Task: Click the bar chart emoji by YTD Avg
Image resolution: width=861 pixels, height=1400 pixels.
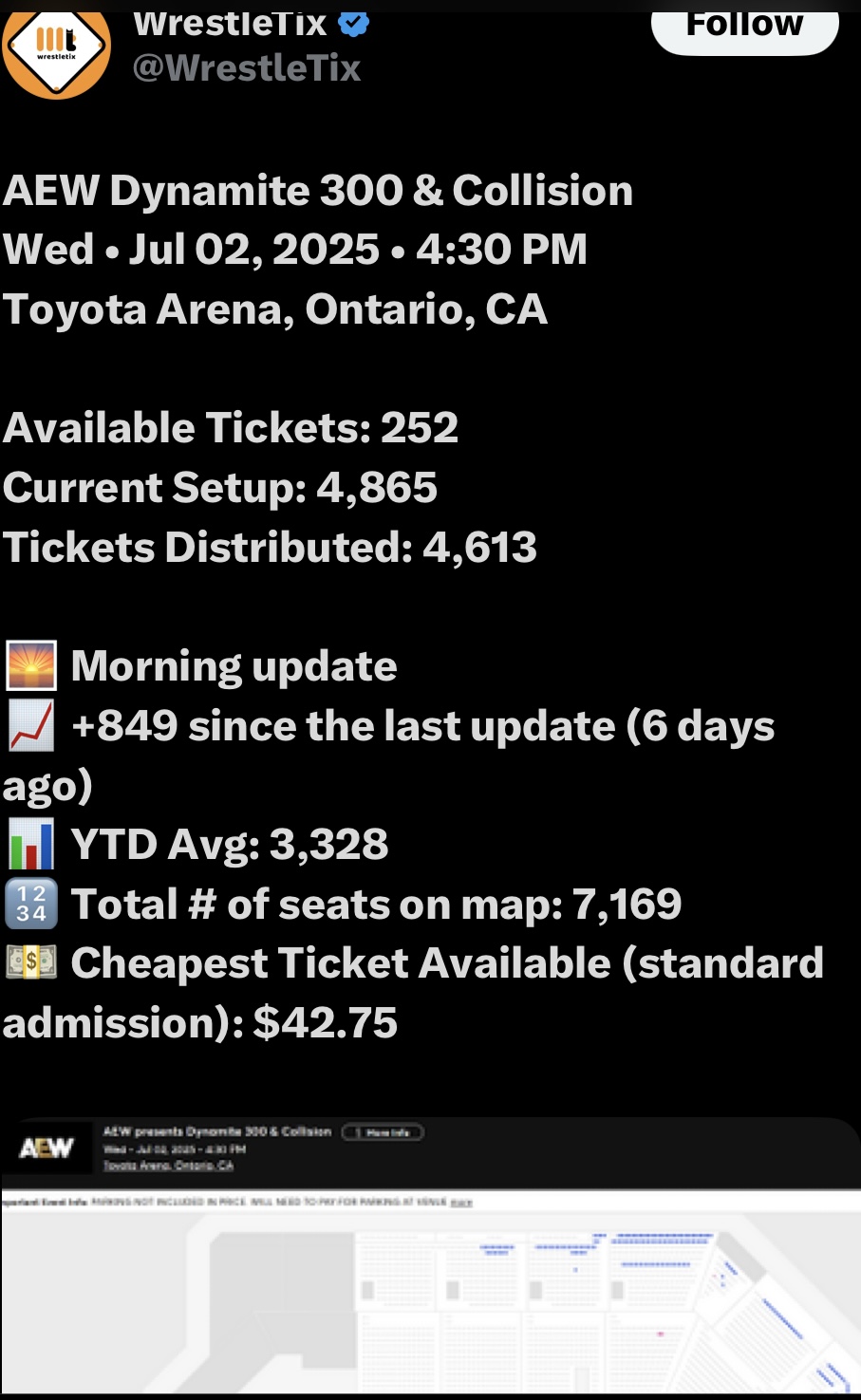Action: click(31, 845)
